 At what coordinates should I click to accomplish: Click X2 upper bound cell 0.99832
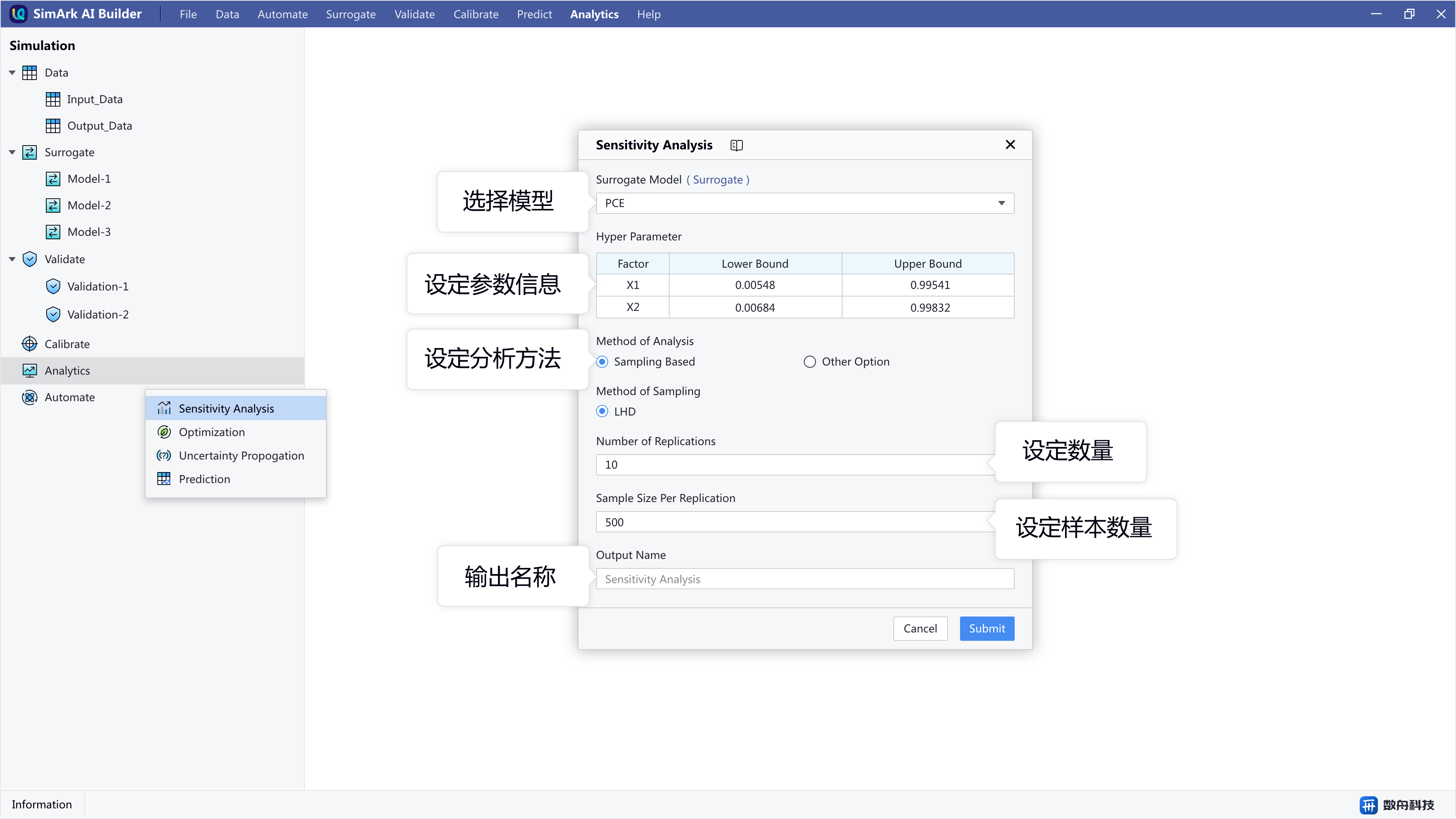pos(928,308)
